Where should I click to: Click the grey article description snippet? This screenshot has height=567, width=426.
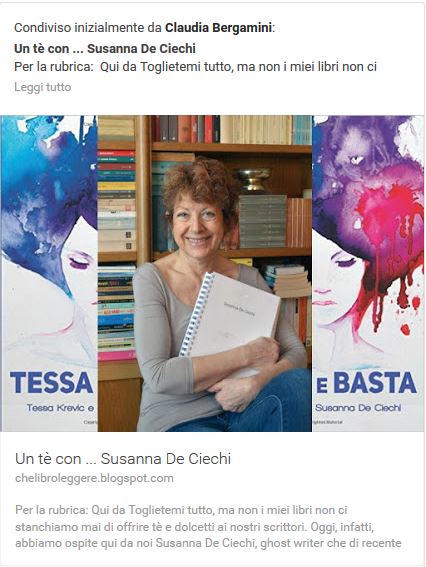coord(208,526)
